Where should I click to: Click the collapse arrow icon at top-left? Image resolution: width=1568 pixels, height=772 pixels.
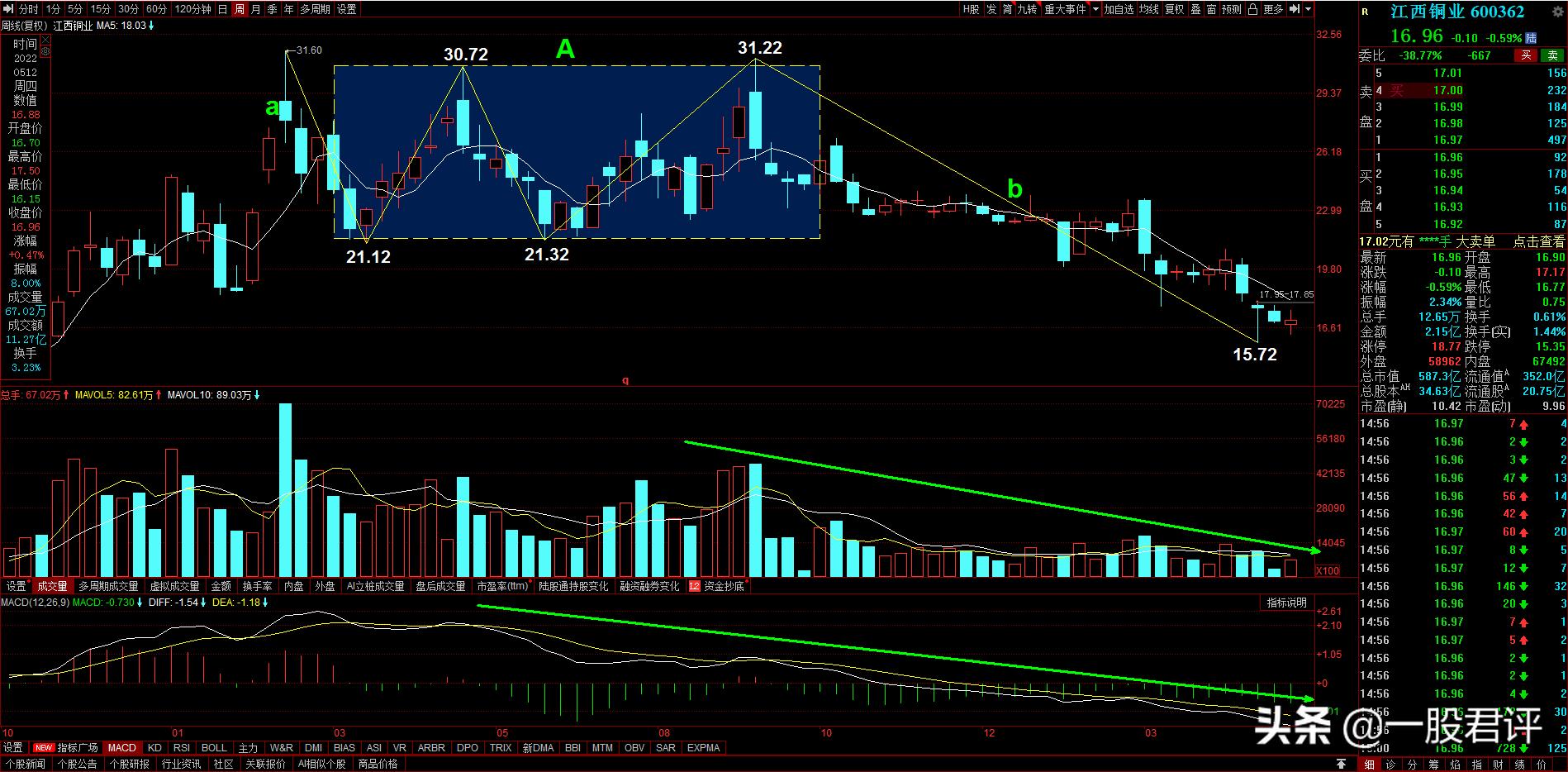(9, 9)
